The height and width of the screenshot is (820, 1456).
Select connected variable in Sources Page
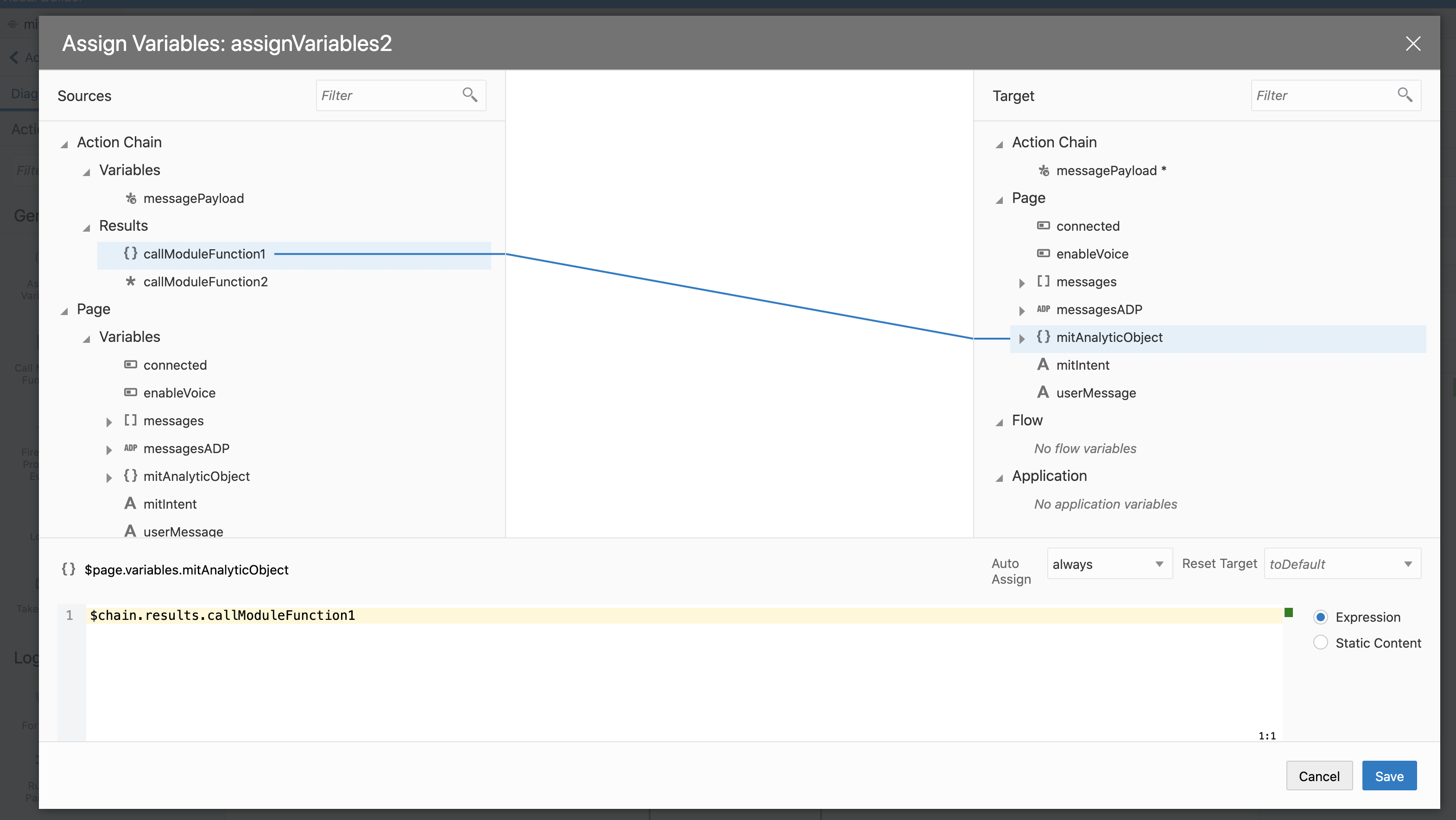175,365
